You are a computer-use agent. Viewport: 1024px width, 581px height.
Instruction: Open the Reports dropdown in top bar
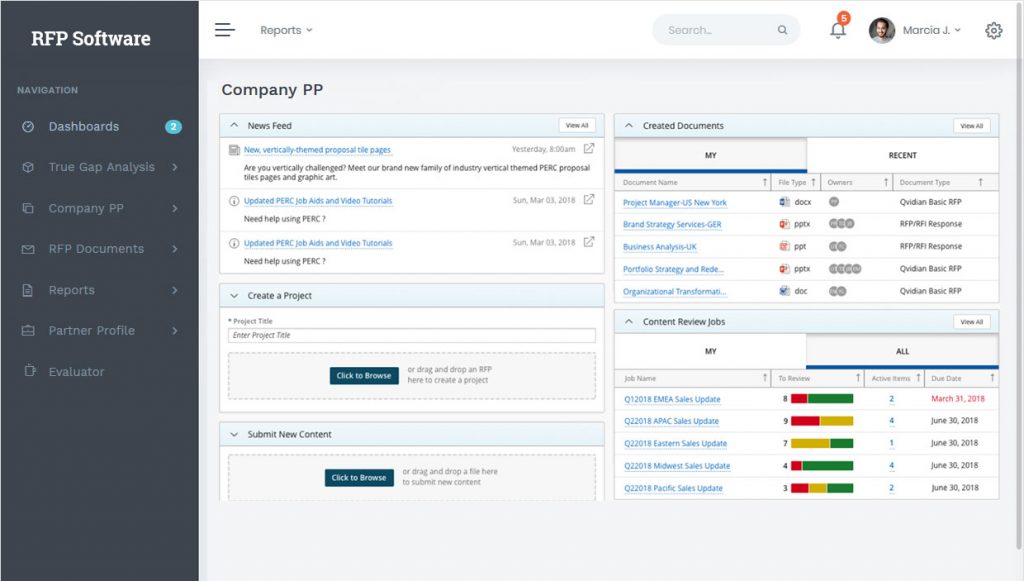point(286,30)
